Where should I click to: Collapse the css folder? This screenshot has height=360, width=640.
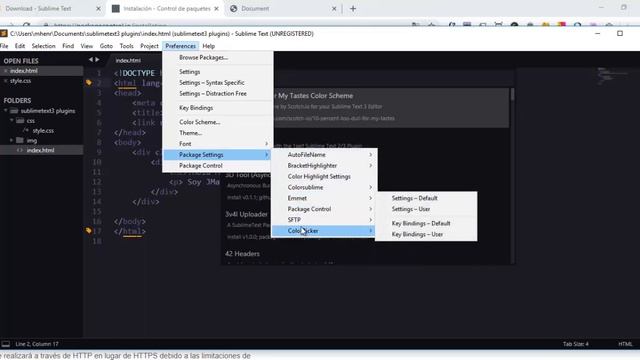(11, 121)
